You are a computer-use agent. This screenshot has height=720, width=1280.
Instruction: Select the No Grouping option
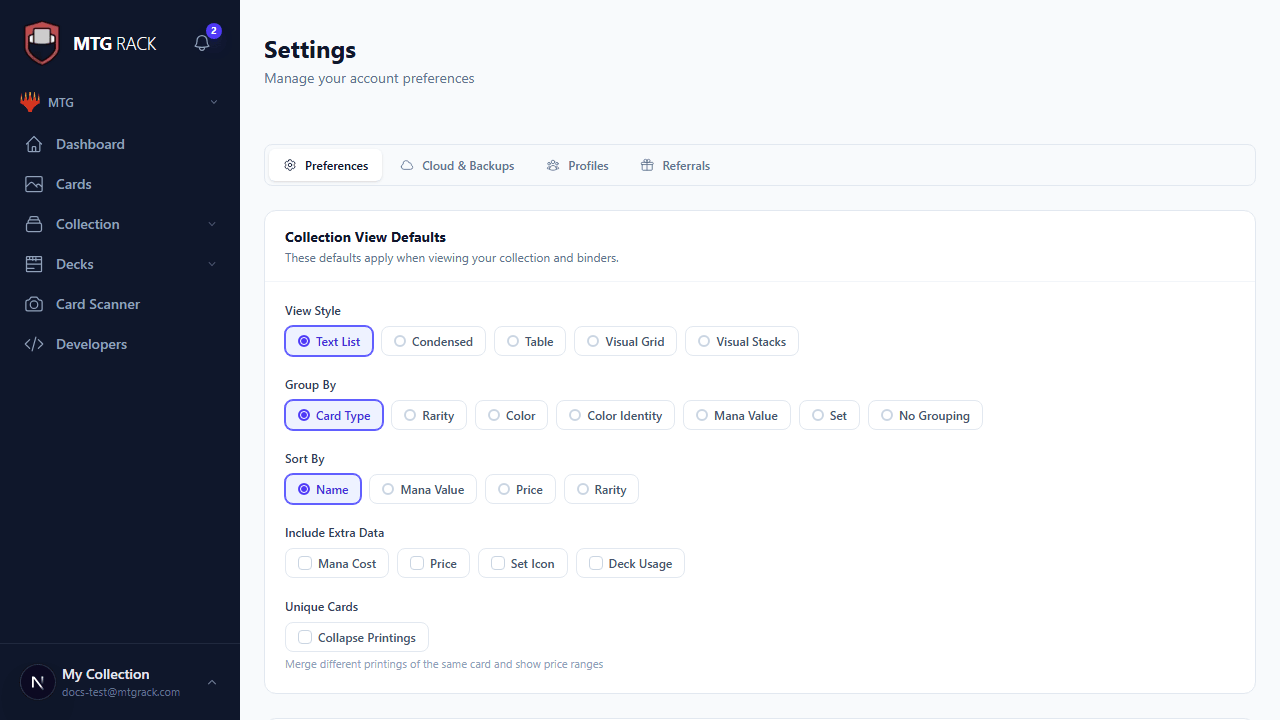925,415
